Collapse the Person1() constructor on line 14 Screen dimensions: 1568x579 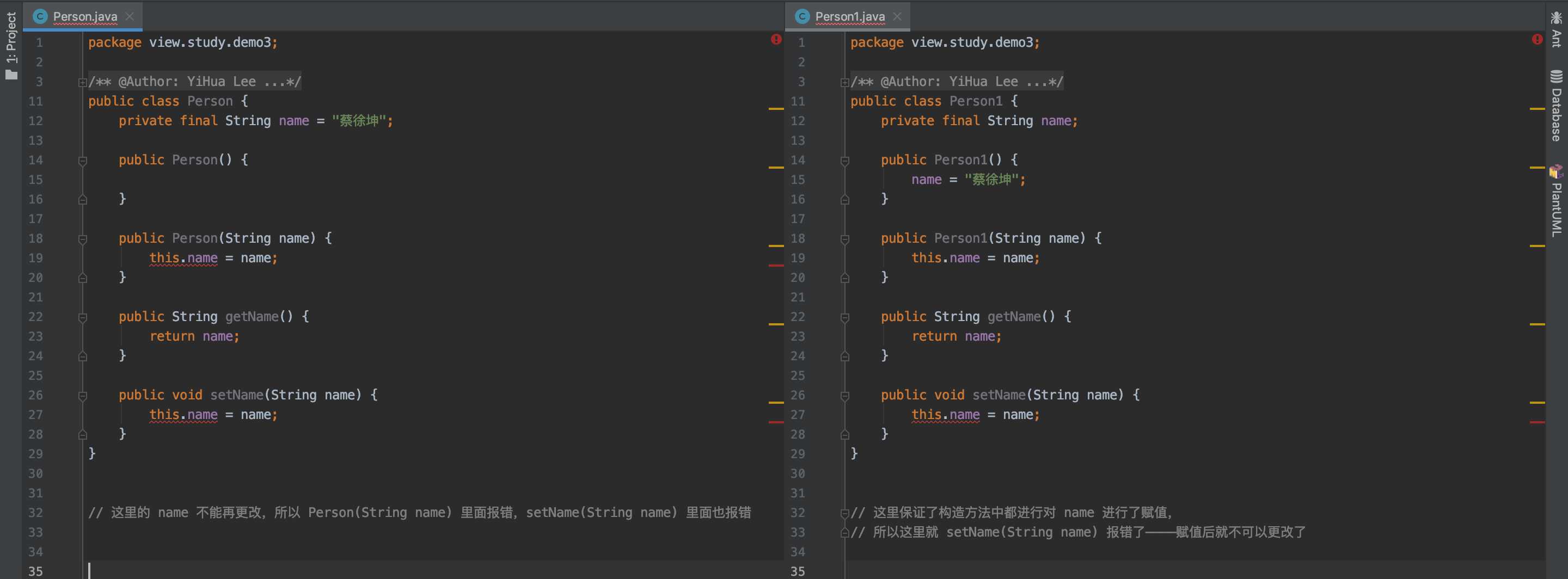845,161
